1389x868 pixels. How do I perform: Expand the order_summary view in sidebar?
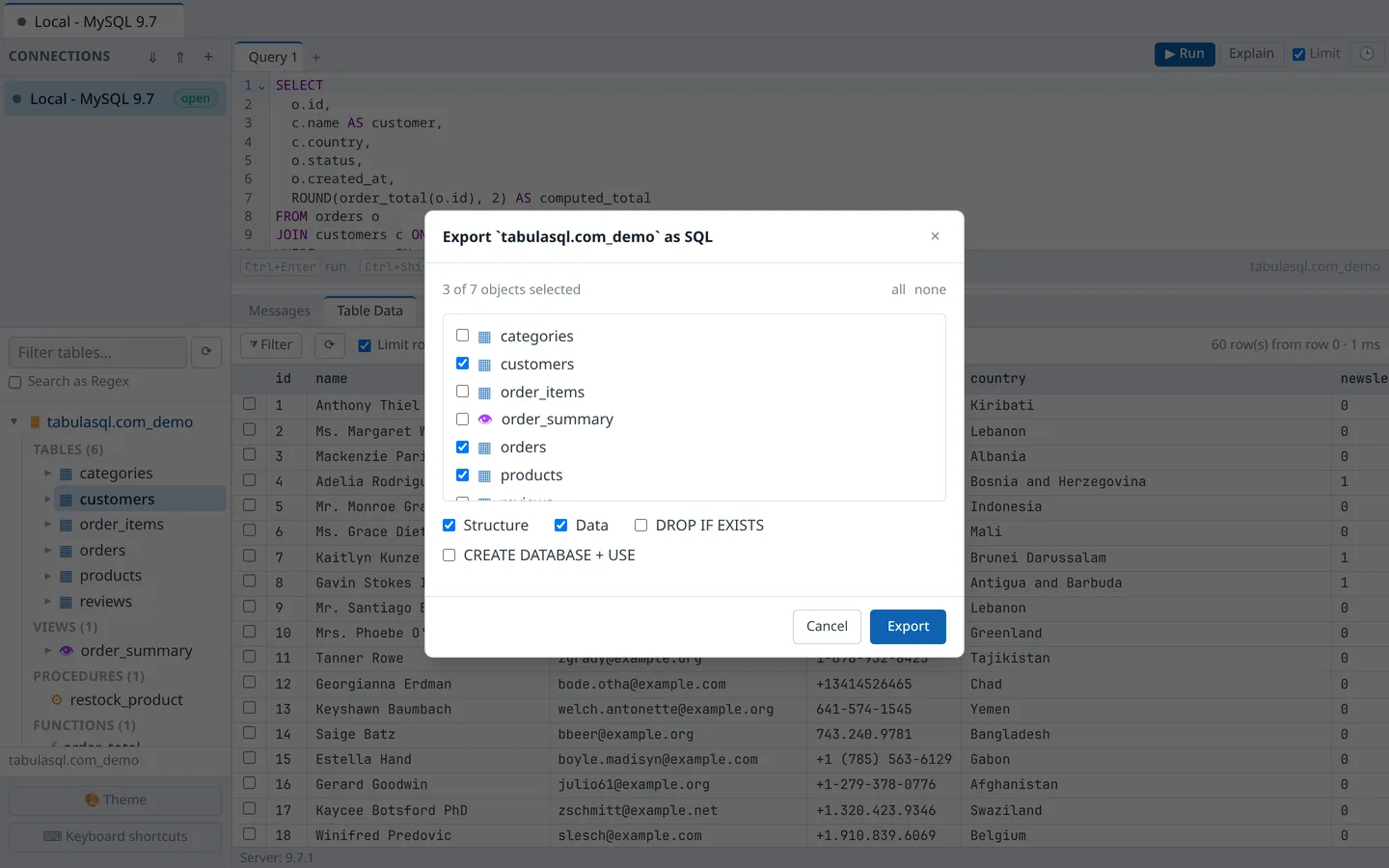click(47, 650)
